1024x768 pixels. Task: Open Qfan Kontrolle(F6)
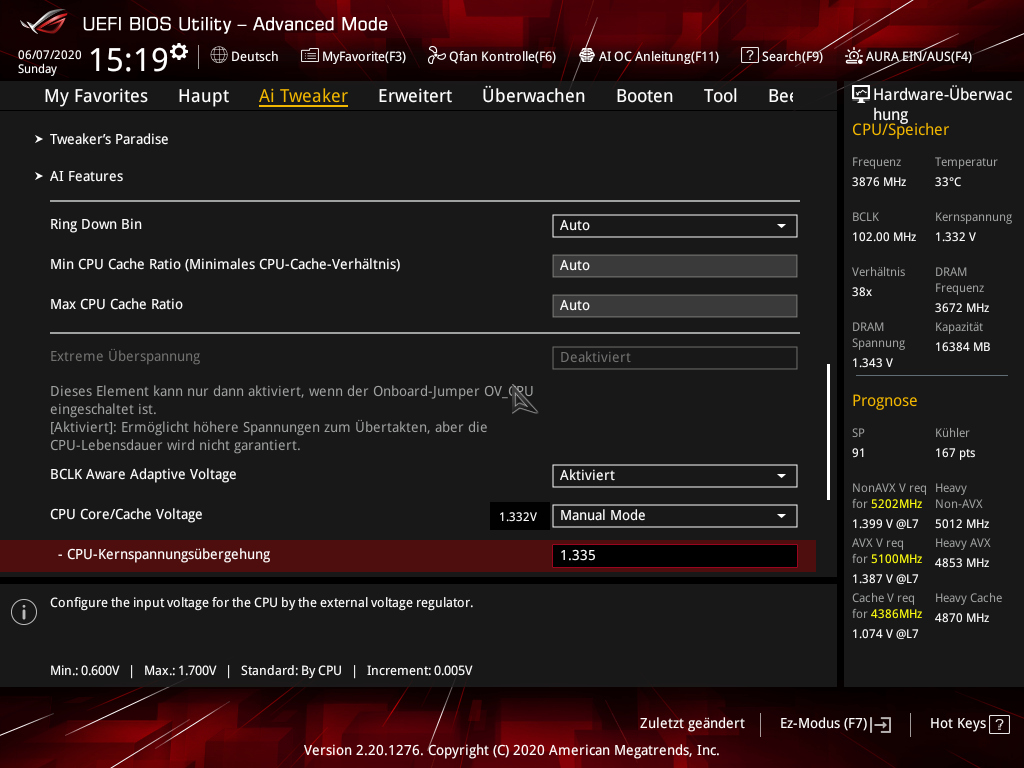click(x=492, y=56)
